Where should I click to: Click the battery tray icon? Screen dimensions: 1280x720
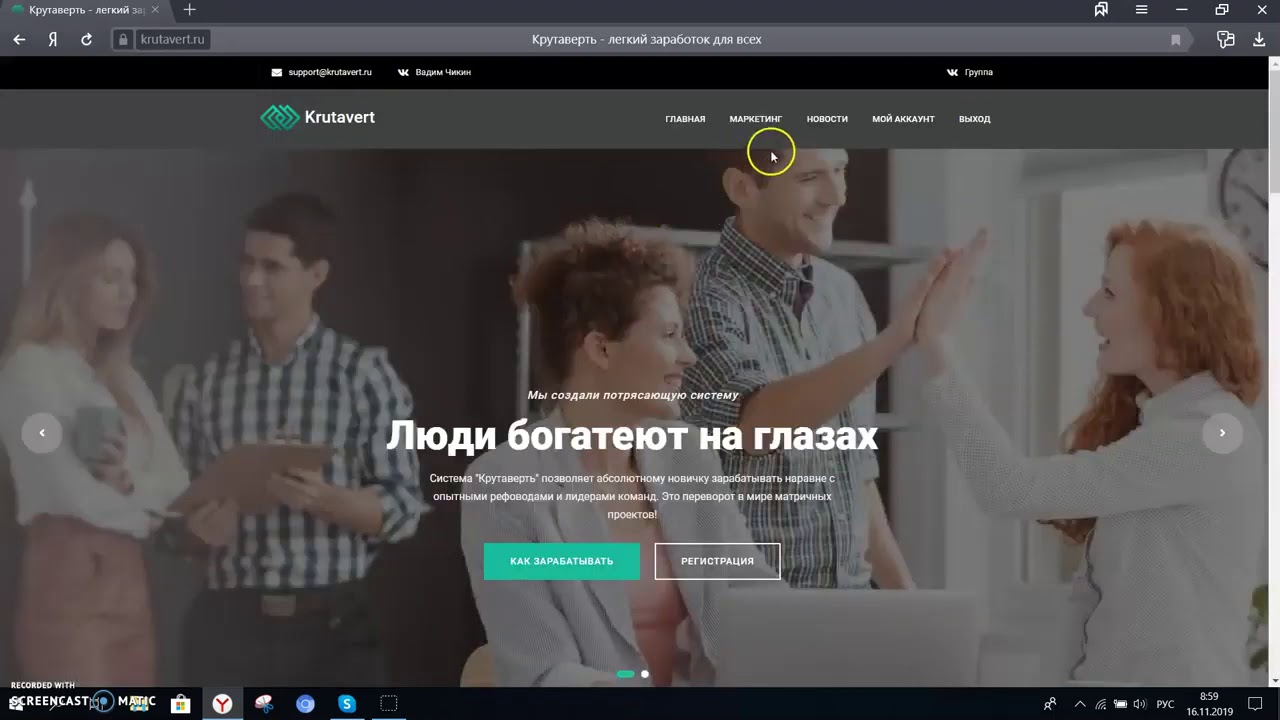click(x=1121, y=704)
